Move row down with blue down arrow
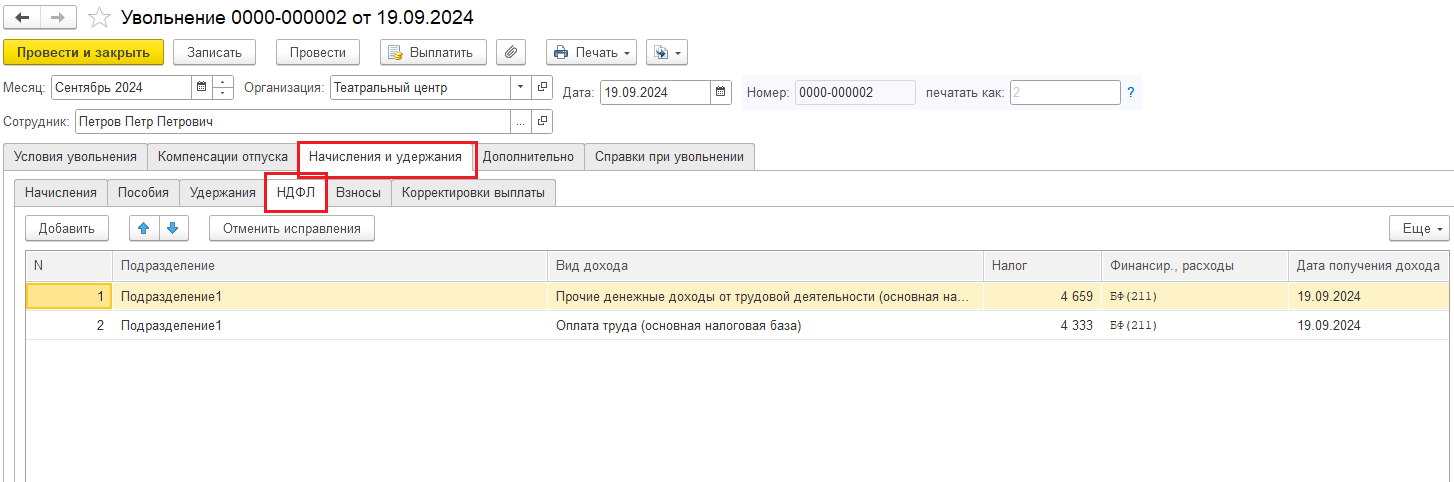This screenshot has width=1454, height=482. [172, 229]
